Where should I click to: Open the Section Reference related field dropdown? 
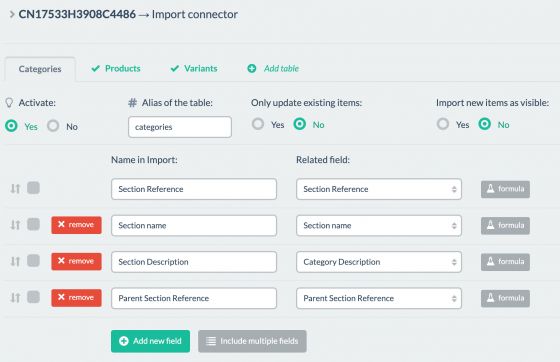click(x=379, y=189)
